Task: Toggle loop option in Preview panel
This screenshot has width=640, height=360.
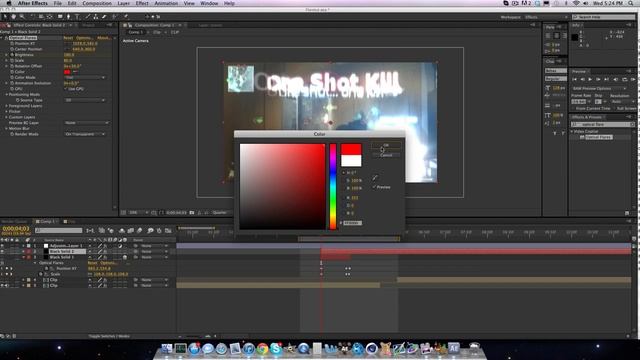Action: 624,79
